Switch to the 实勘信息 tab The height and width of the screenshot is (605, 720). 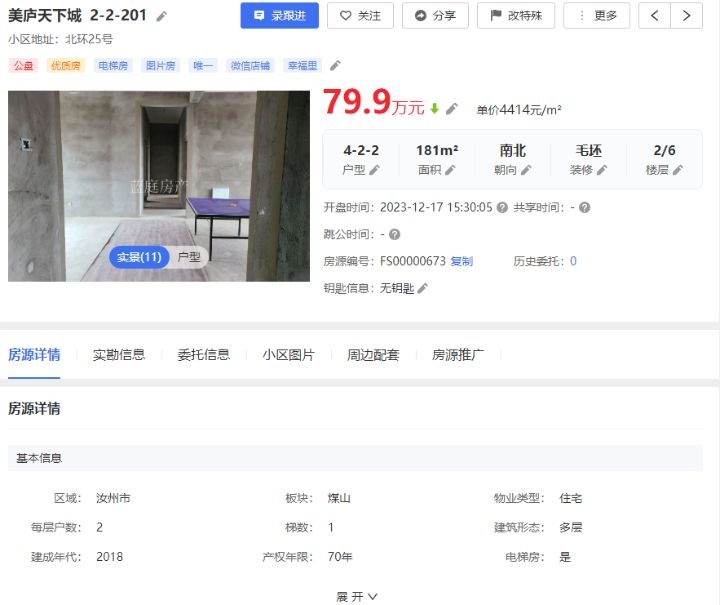pos(119,354)
